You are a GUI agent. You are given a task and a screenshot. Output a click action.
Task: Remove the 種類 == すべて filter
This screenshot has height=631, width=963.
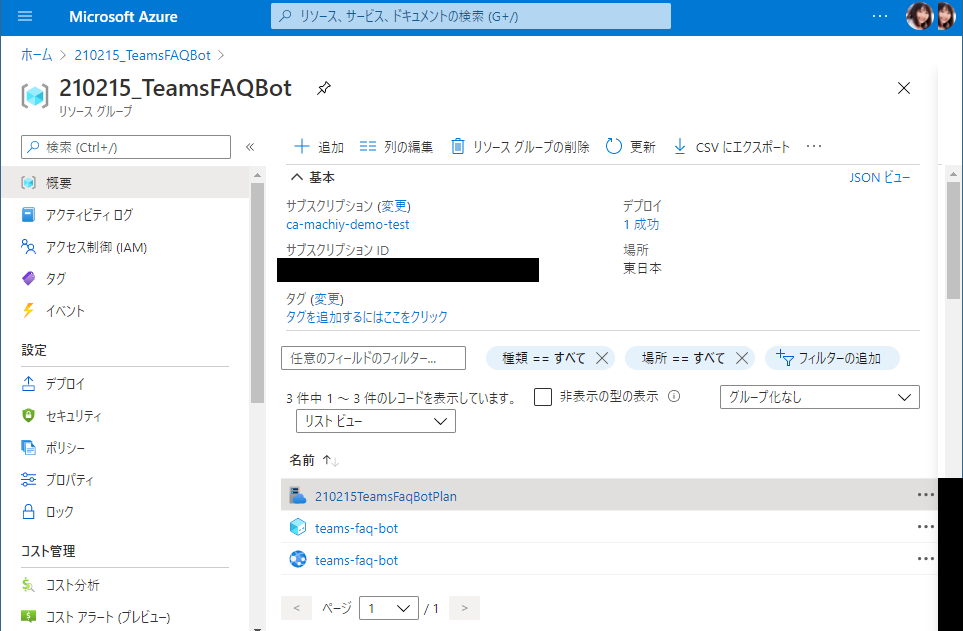pyautogui.click(x=602, y=358)
